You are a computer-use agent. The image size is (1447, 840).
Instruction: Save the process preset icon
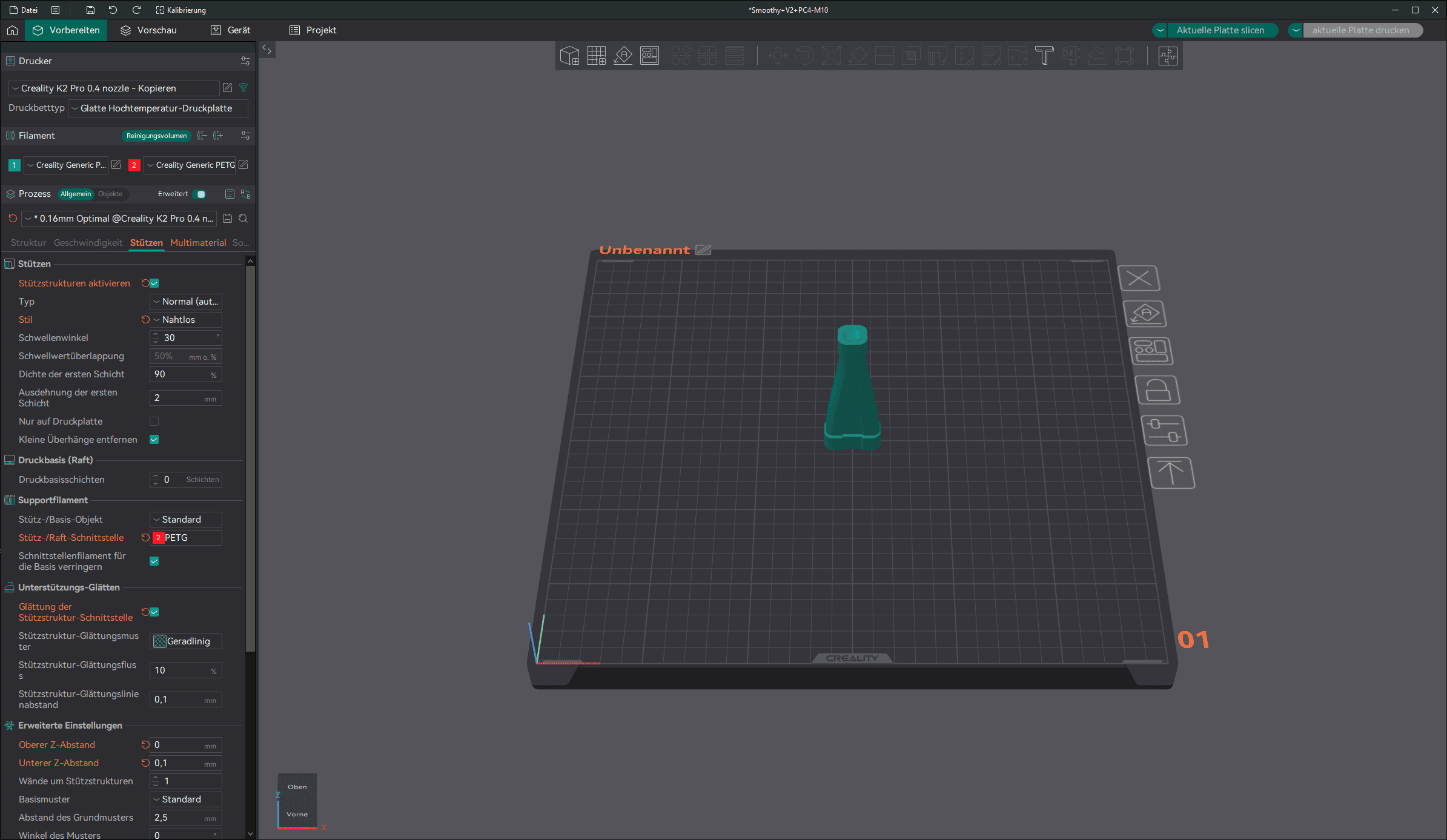tap(228, 219)
